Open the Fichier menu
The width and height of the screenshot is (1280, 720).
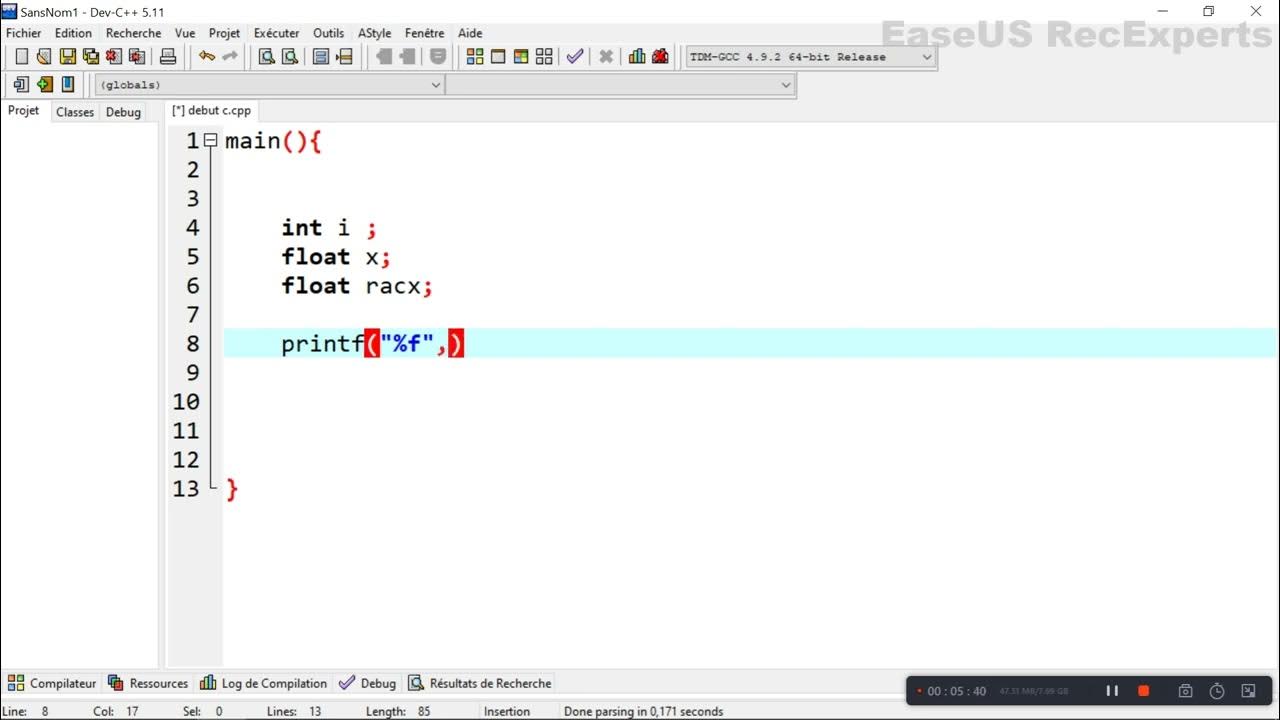[24, 33]
